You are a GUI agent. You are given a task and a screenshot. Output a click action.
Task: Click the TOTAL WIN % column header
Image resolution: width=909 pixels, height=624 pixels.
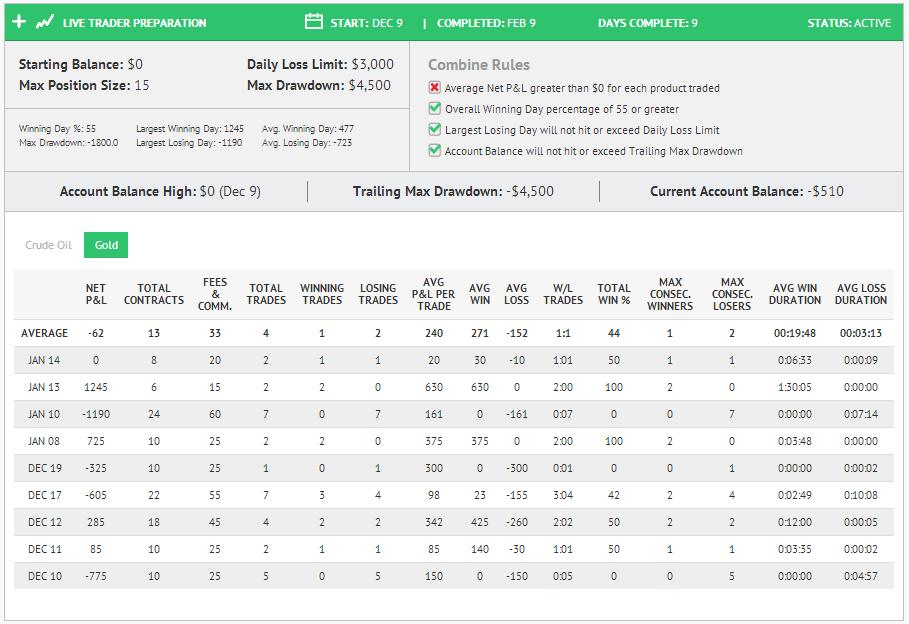(614, 294)
